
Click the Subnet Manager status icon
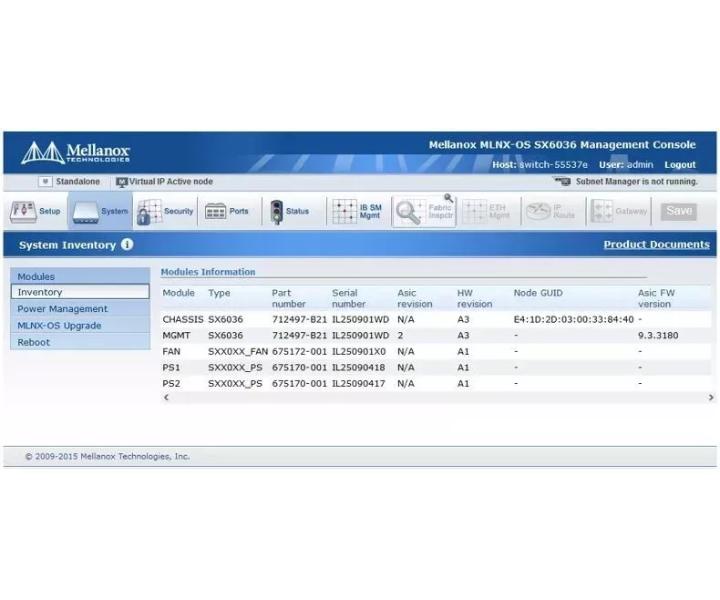click(562, 181)
